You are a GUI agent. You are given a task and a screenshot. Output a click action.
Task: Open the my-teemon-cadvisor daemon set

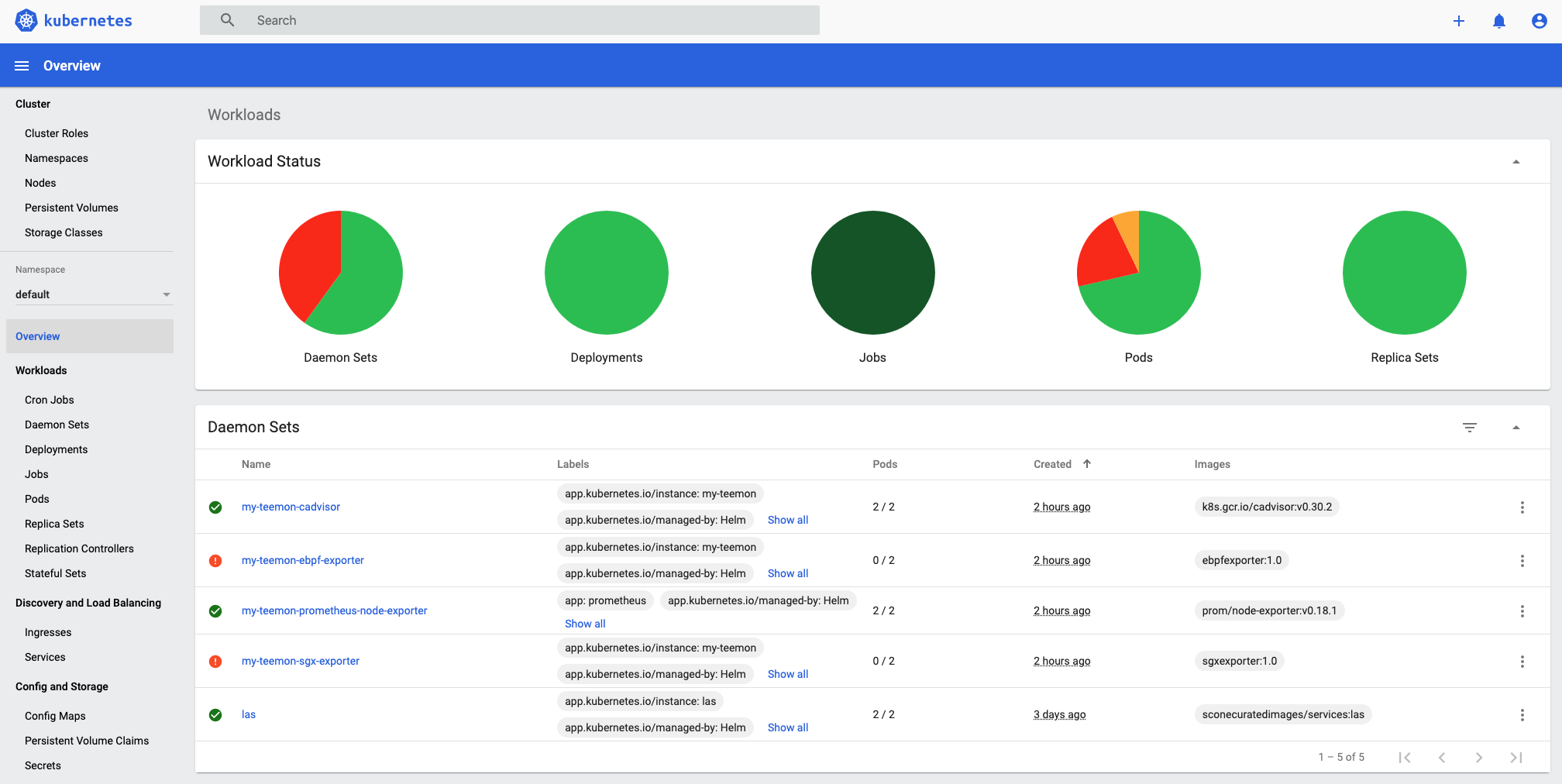point(291,507)
